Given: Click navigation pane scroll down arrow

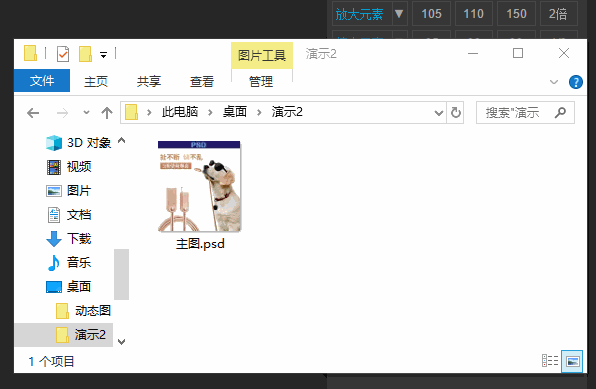Looking at the screenshot, I should pos(122,341).
